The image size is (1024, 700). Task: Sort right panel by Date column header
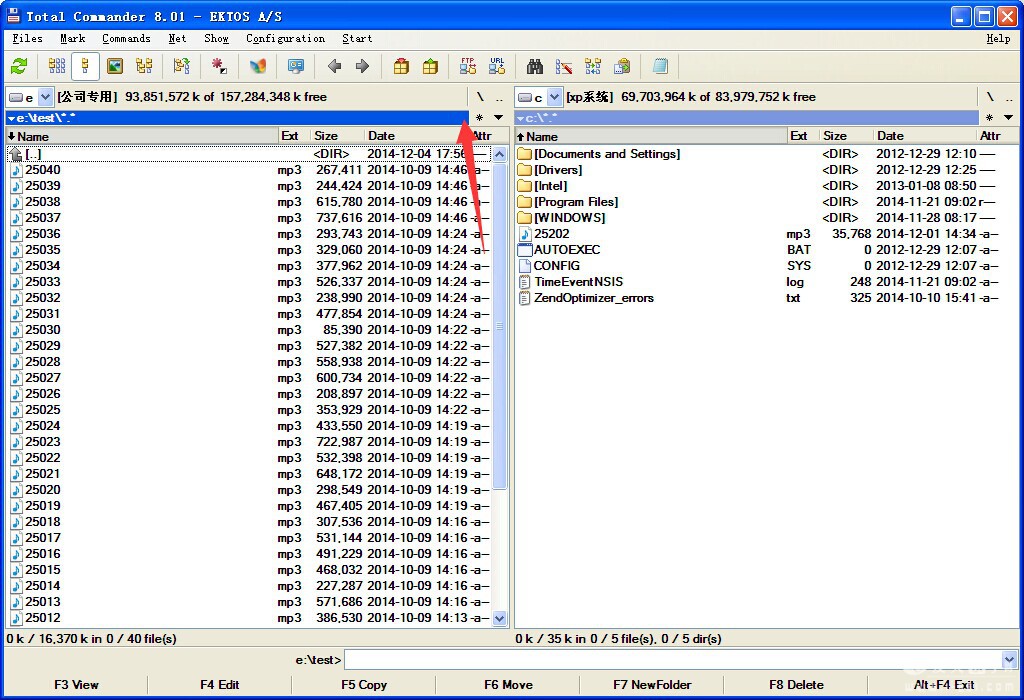(x=925, y=136)
